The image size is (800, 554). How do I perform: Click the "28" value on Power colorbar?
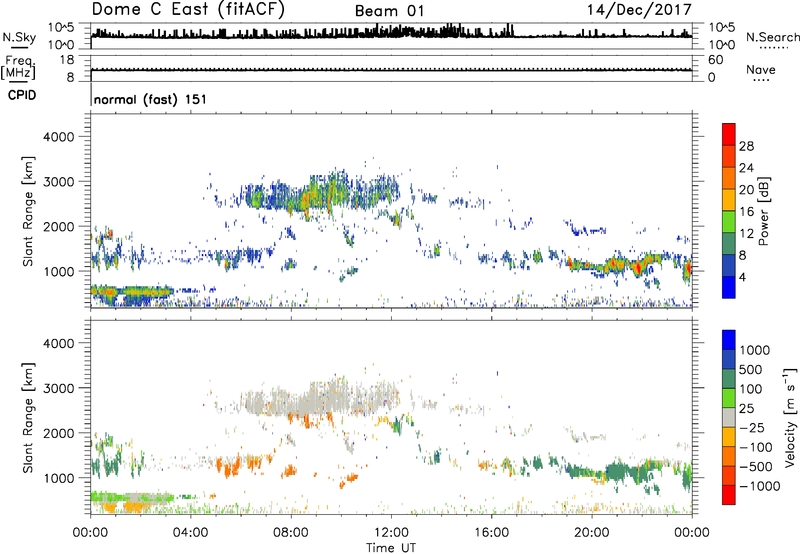click(x=746, y=146)
